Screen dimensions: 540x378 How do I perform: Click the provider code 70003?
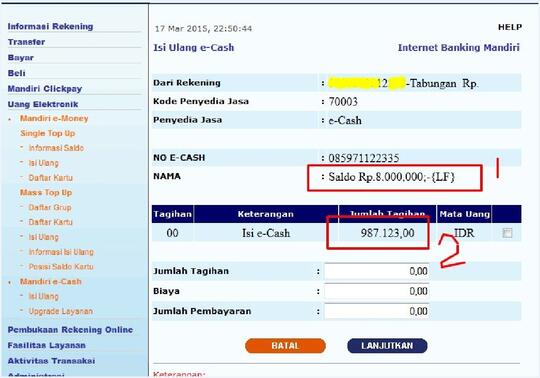pyautogui.click(x=343, y=102)
